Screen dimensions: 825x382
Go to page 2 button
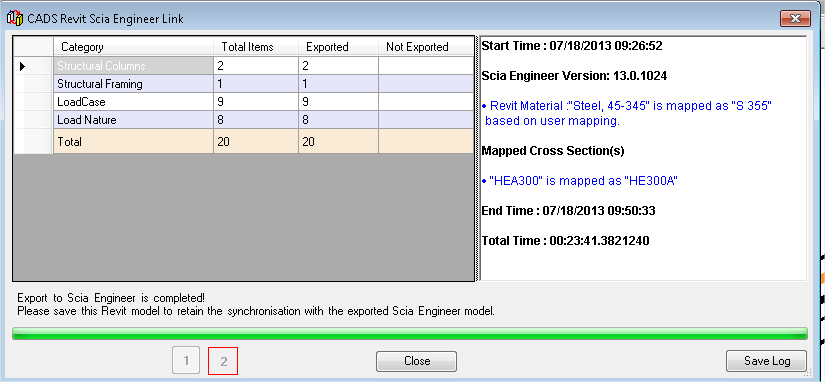tap(224, 361)
